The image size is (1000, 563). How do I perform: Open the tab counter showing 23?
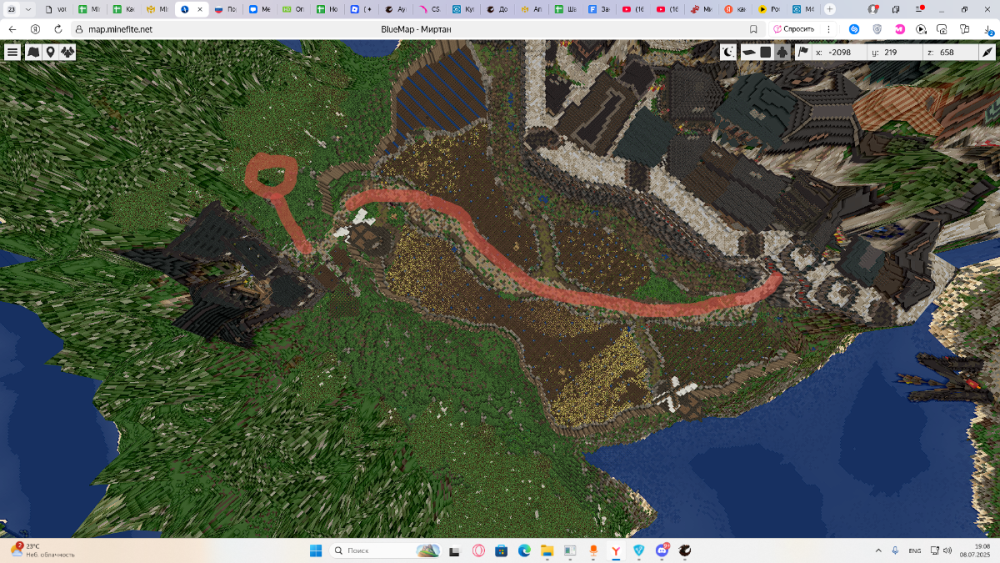[11, 9]
